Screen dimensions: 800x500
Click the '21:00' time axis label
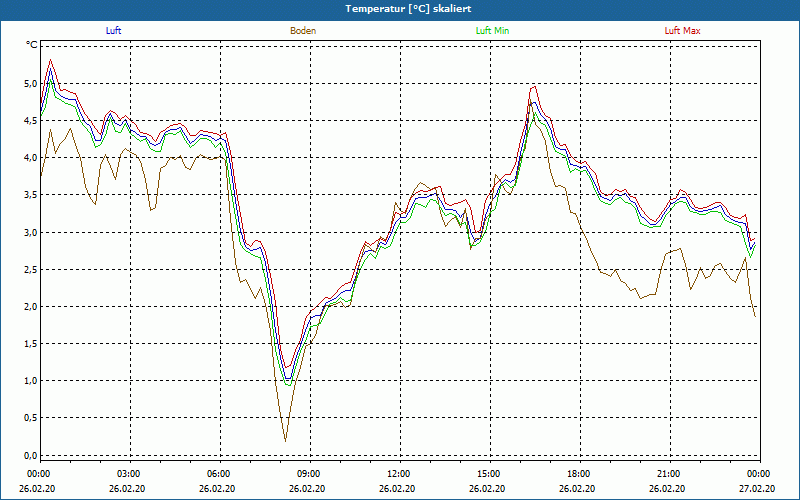point(668,474)
